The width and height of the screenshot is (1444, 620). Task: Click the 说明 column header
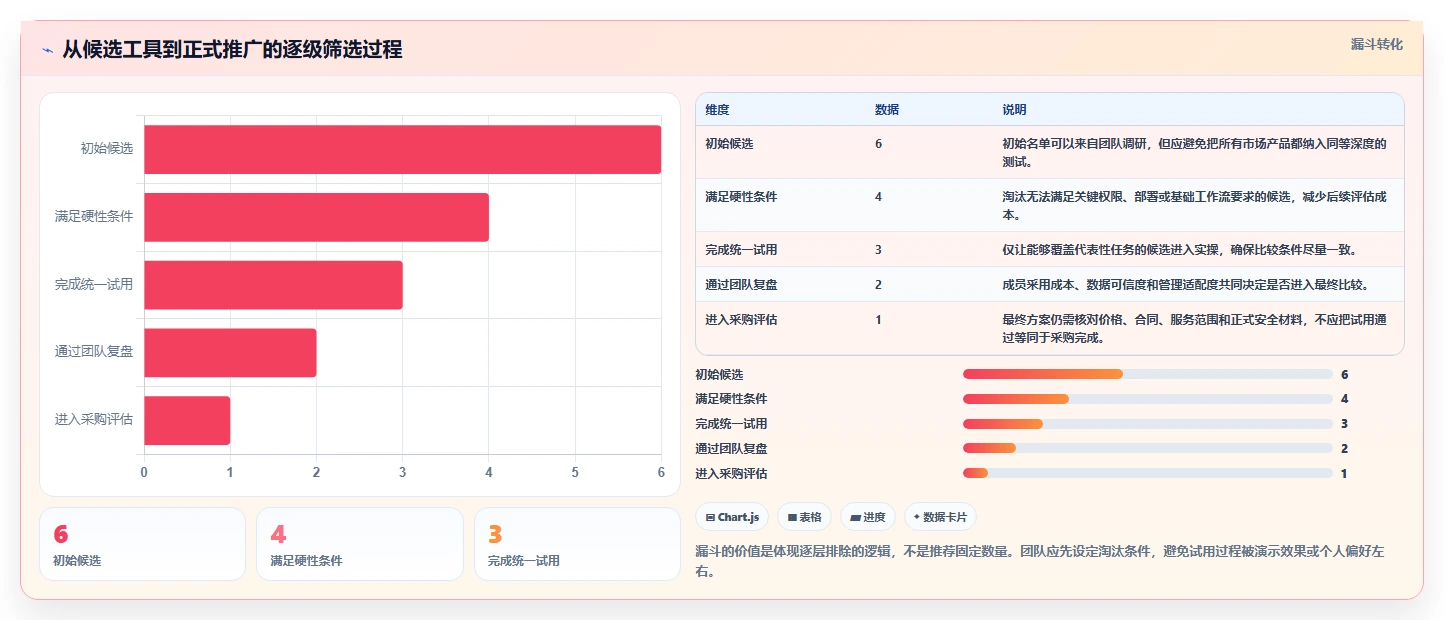coord(1015,110)
